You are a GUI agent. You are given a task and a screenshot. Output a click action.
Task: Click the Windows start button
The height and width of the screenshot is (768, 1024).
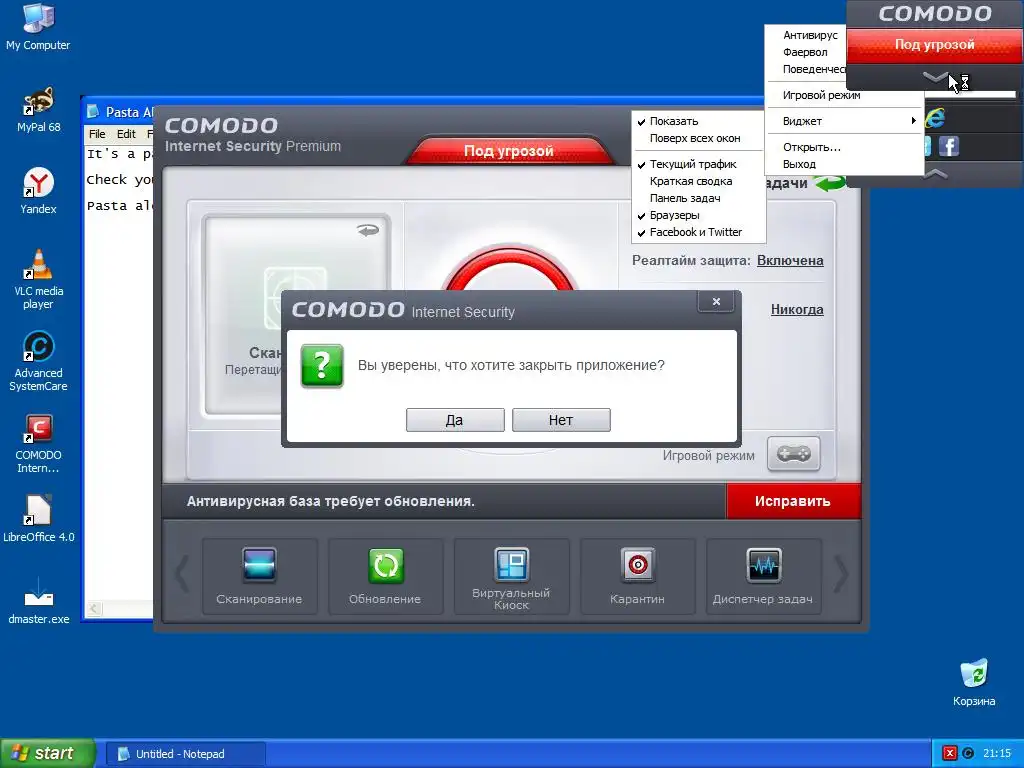point(48,753)
